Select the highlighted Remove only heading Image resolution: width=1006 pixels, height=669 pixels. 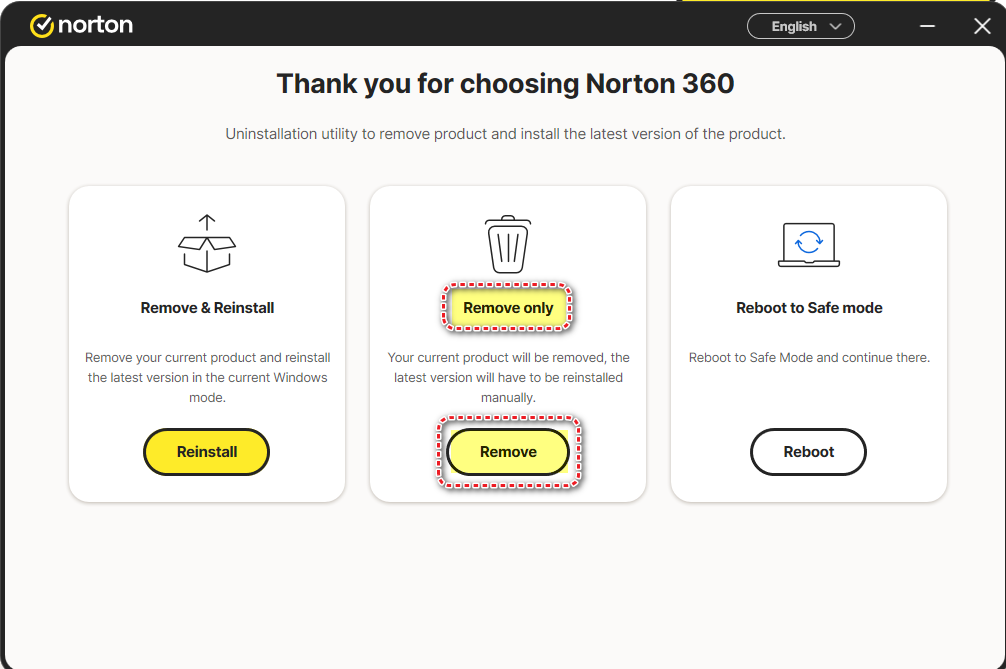tap(508, 308)
